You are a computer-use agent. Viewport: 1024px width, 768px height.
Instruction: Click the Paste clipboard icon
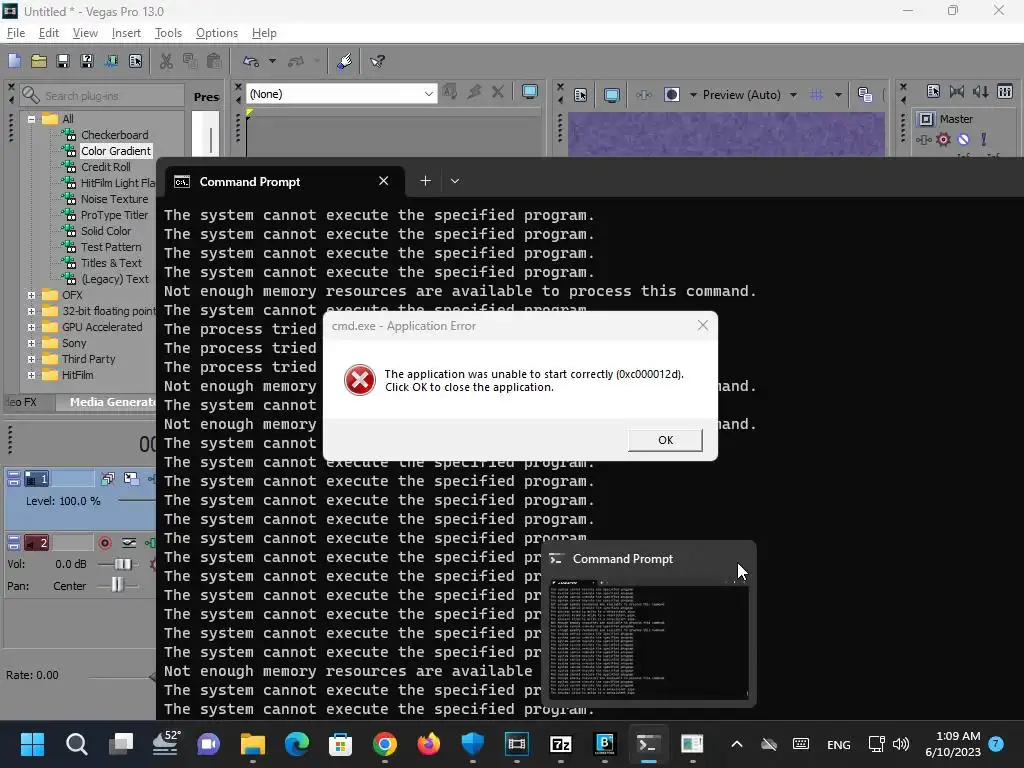pyautogui.click(x=214, y=61)
